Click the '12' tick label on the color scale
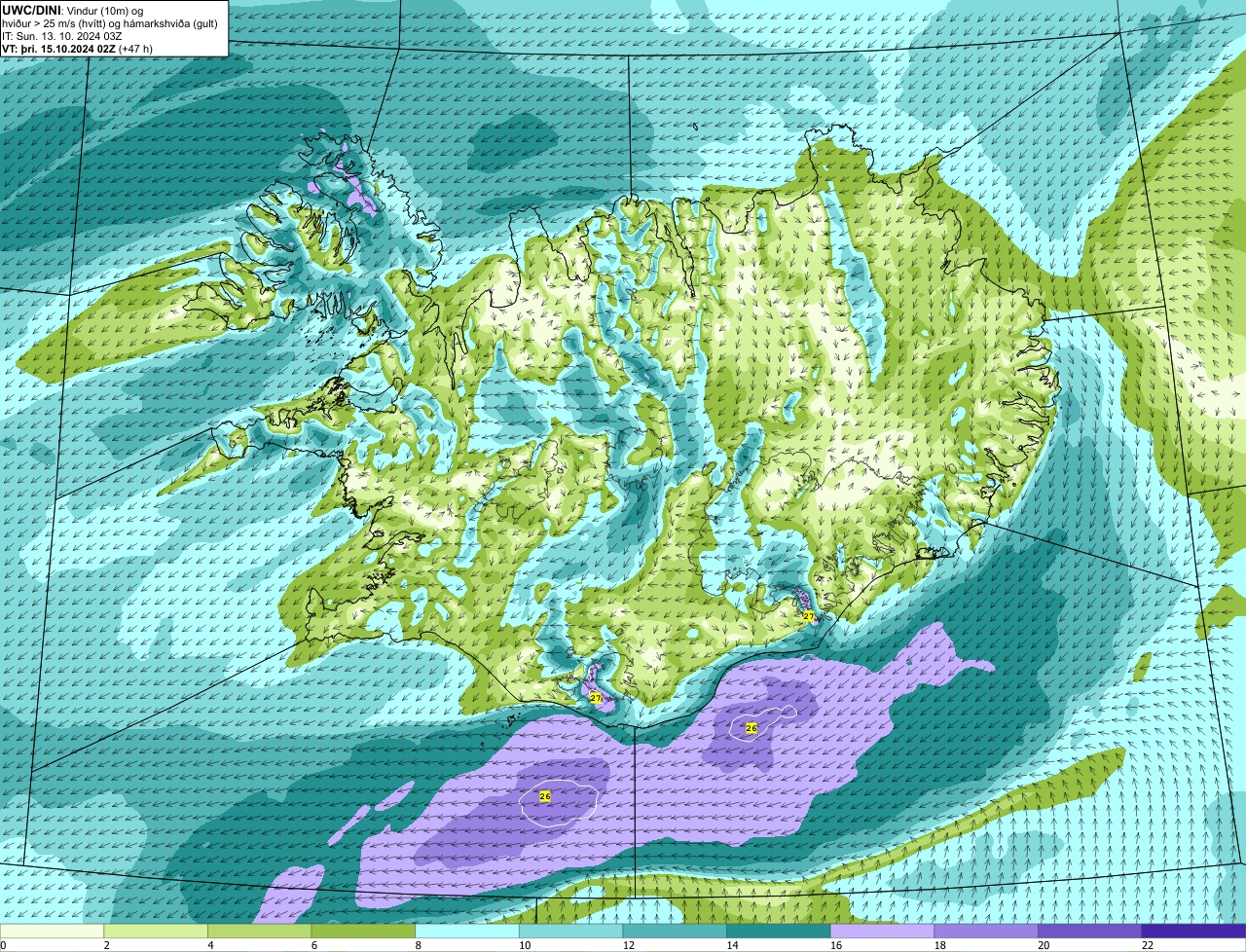Image resolution: width=1246 pixels, height=952 pixels. tap(628, 945)
